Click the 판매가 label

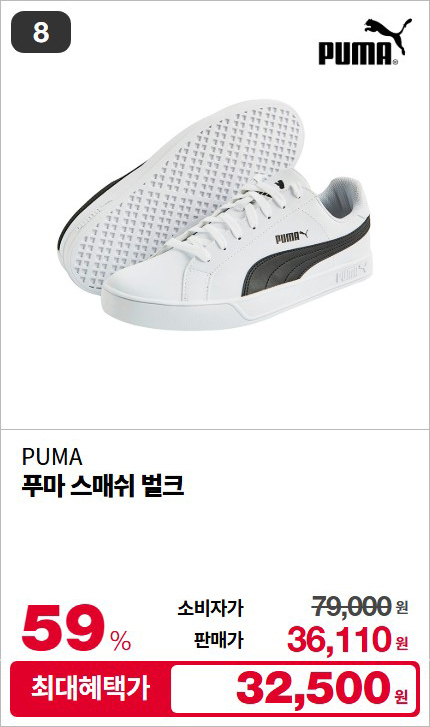[218, 640]
